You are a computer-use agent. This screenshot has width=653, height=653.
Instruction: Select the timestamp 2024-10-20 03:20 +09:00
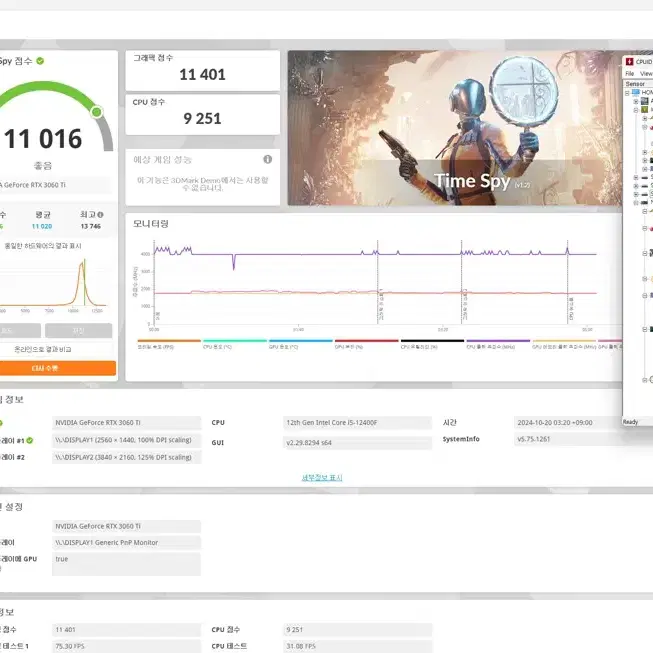click(x=568, y=422)
